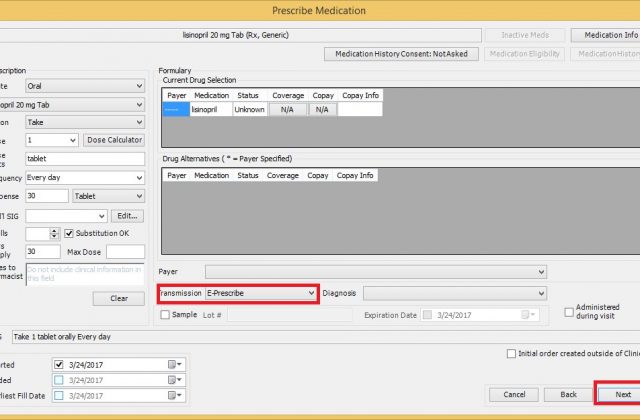Clear the notes to pharmacist
640x420 pixels.
tap(118, 298)
